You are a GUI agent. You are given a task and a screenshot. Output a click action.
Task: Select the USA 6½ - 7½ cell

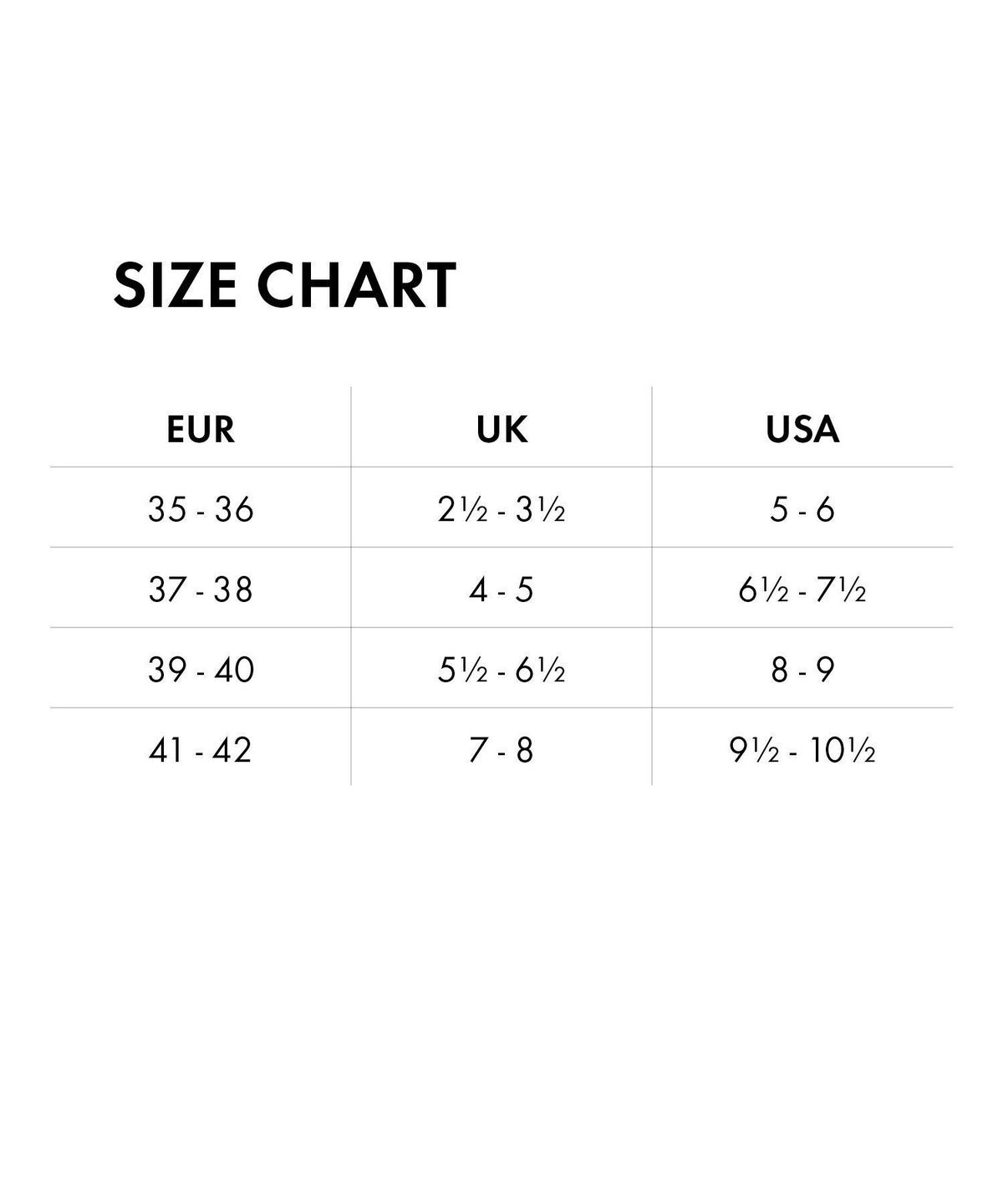pos(802,589)
